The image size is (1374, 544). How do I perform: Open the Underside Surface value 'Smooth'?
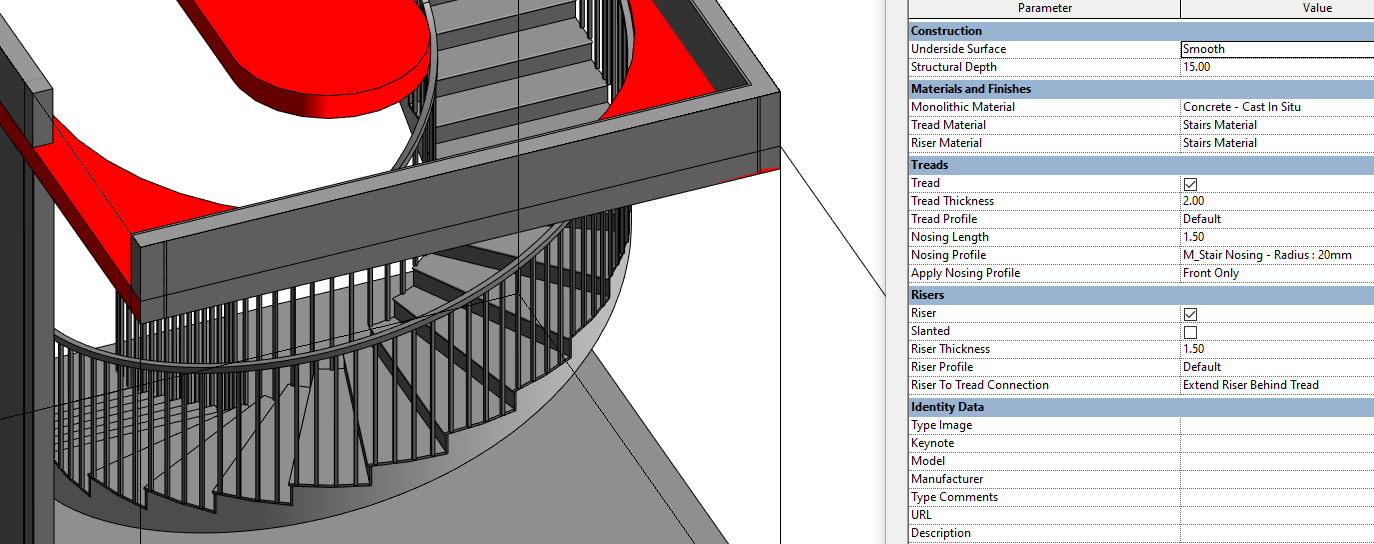(x=1277, y=49)
